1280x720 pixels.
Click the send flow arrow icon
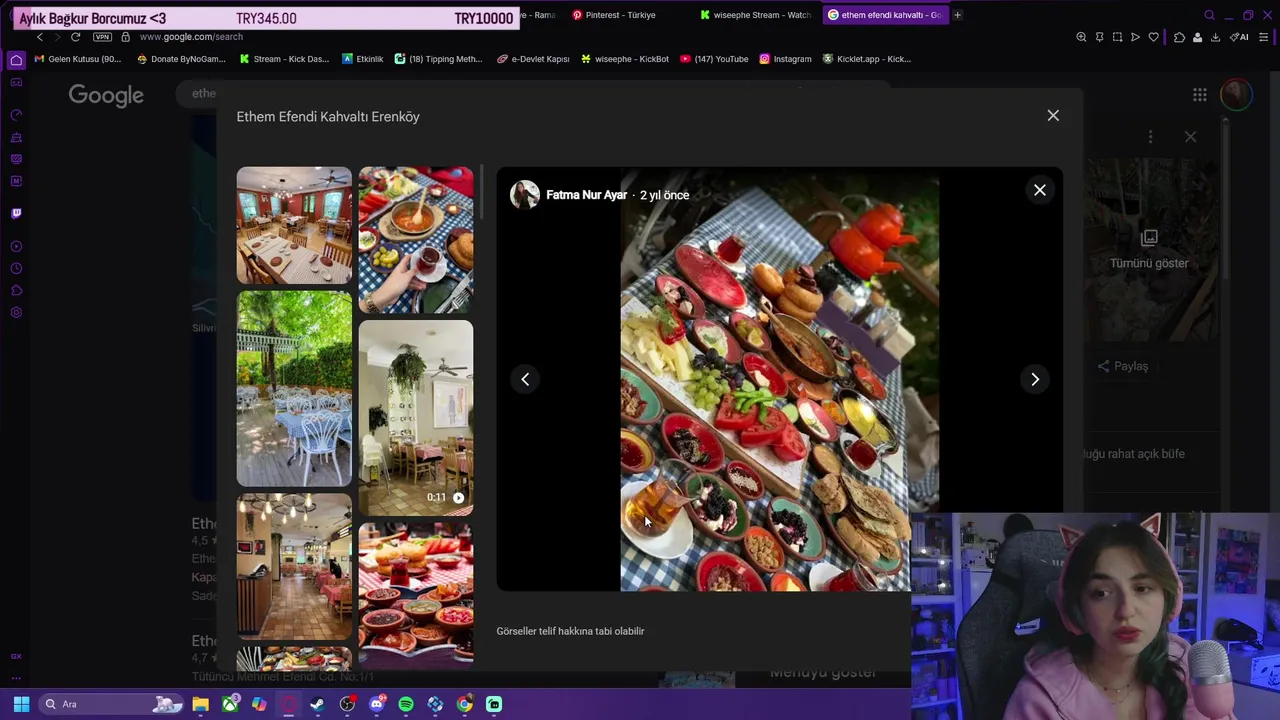click(1135, 37)
